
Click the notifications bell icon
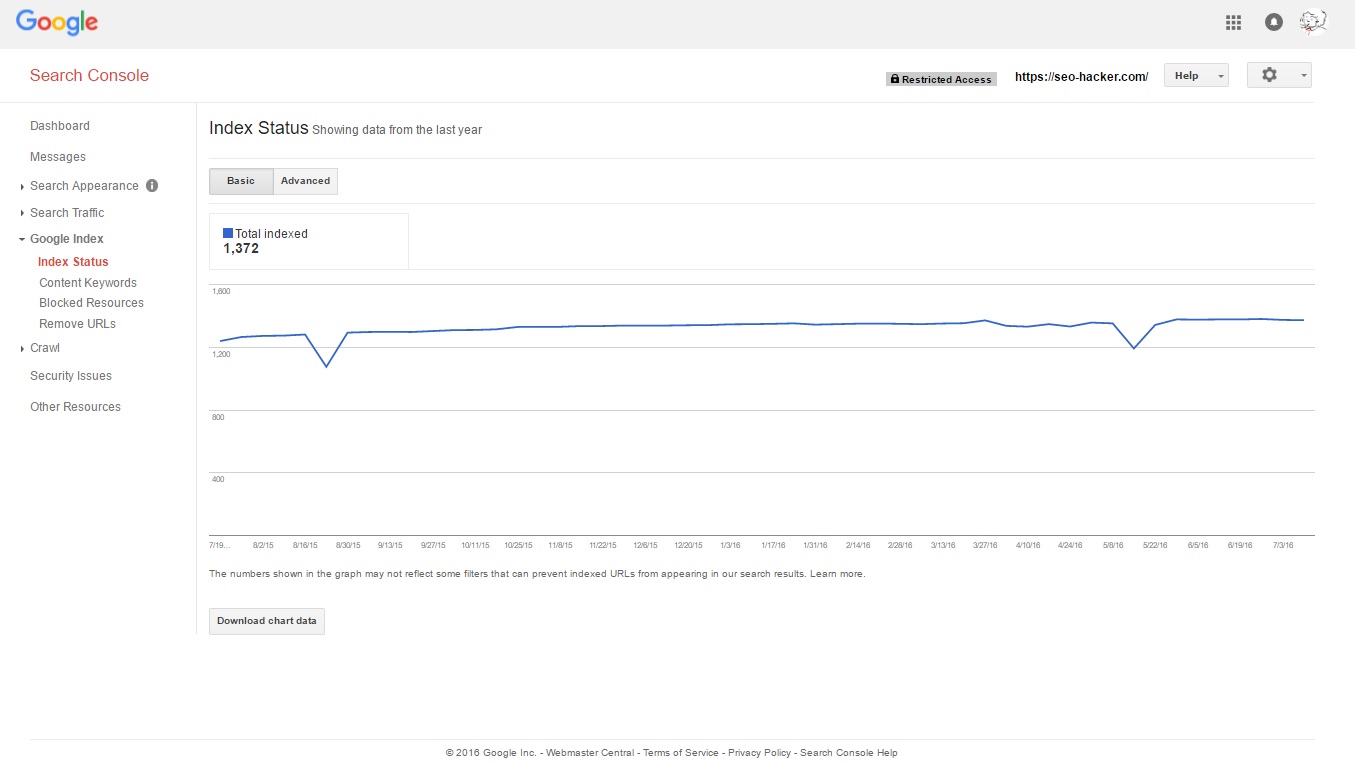pos(1273,22)
